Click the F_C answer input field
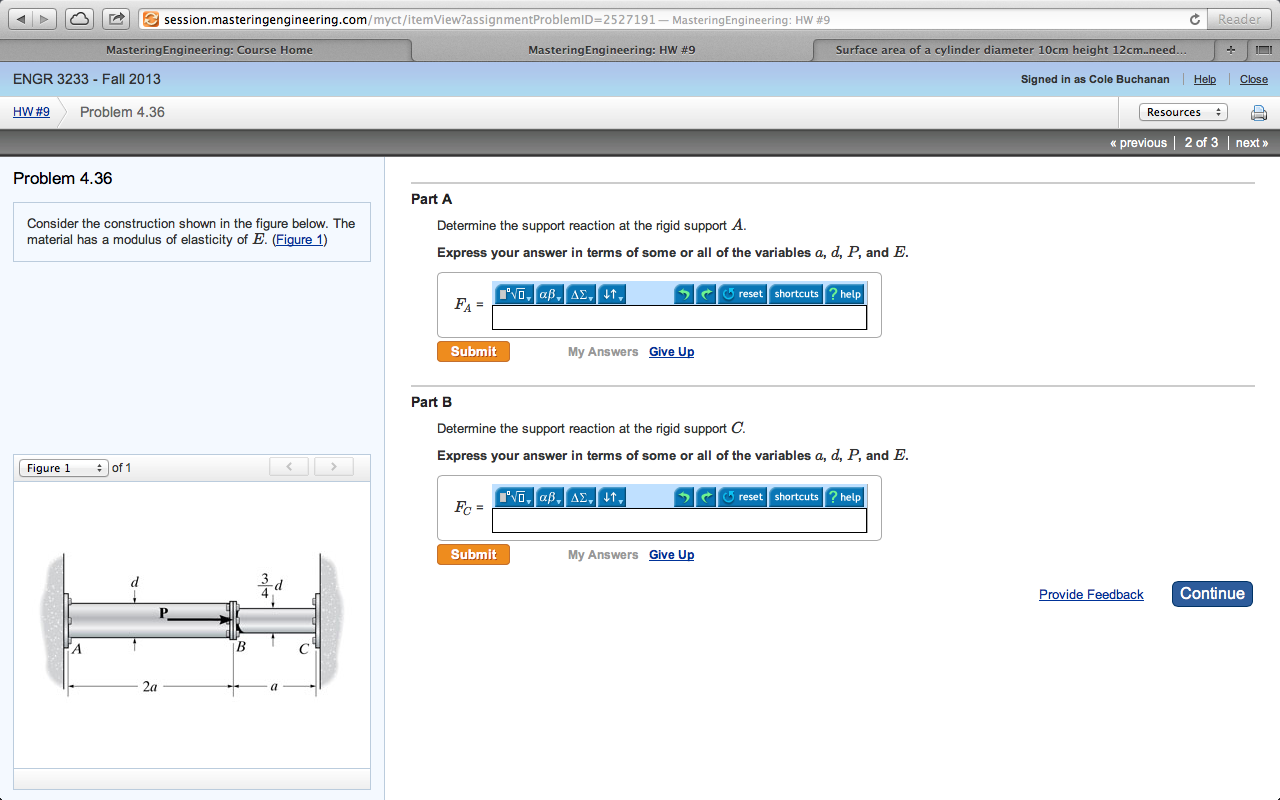This screenshot has width=1280, height=800. coord(679,521)
